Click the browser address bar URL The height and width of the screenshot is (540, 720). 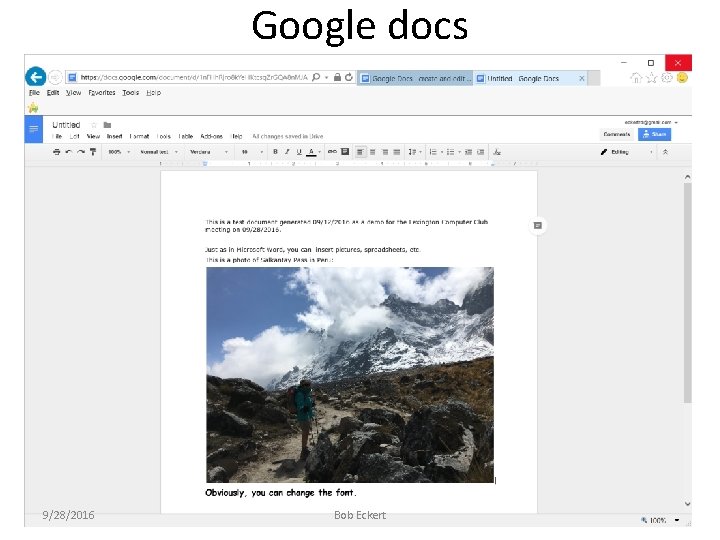point(193,77)
